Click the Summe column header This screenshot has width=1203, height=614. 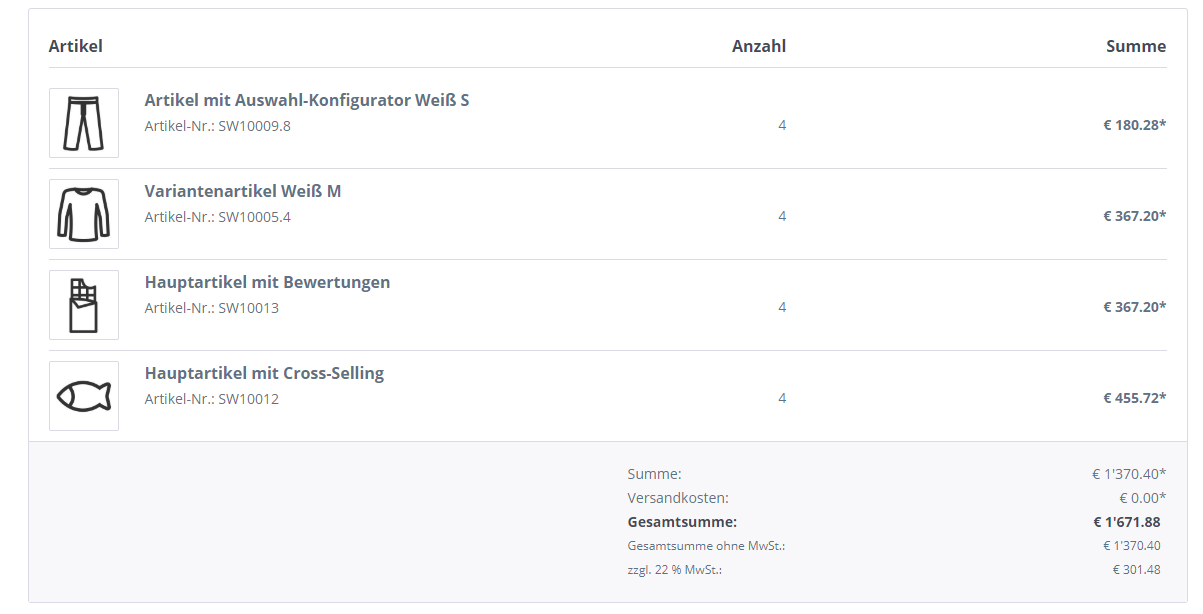coord(1136,46)
